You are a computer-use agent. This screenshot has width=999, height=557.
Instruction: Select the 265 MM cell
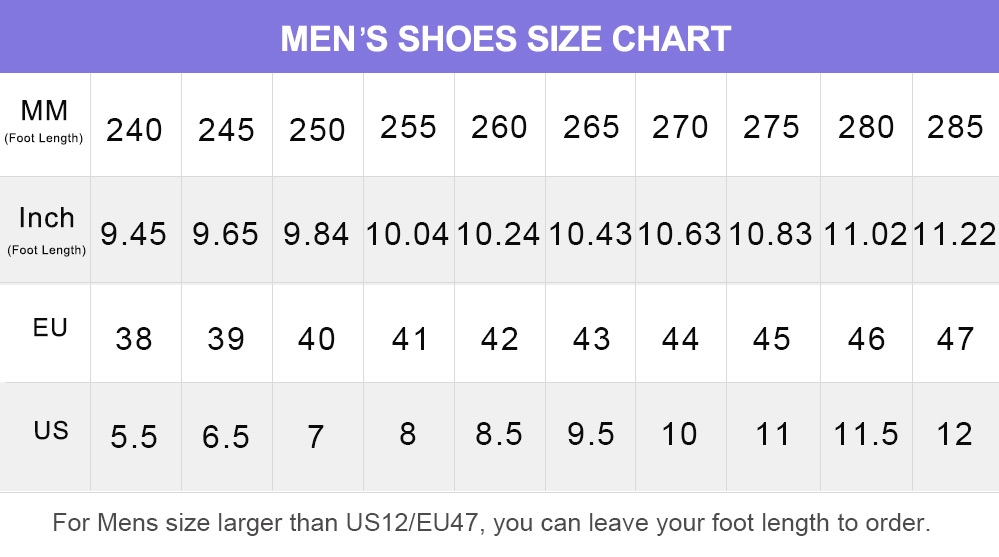[x=591, y=127]
